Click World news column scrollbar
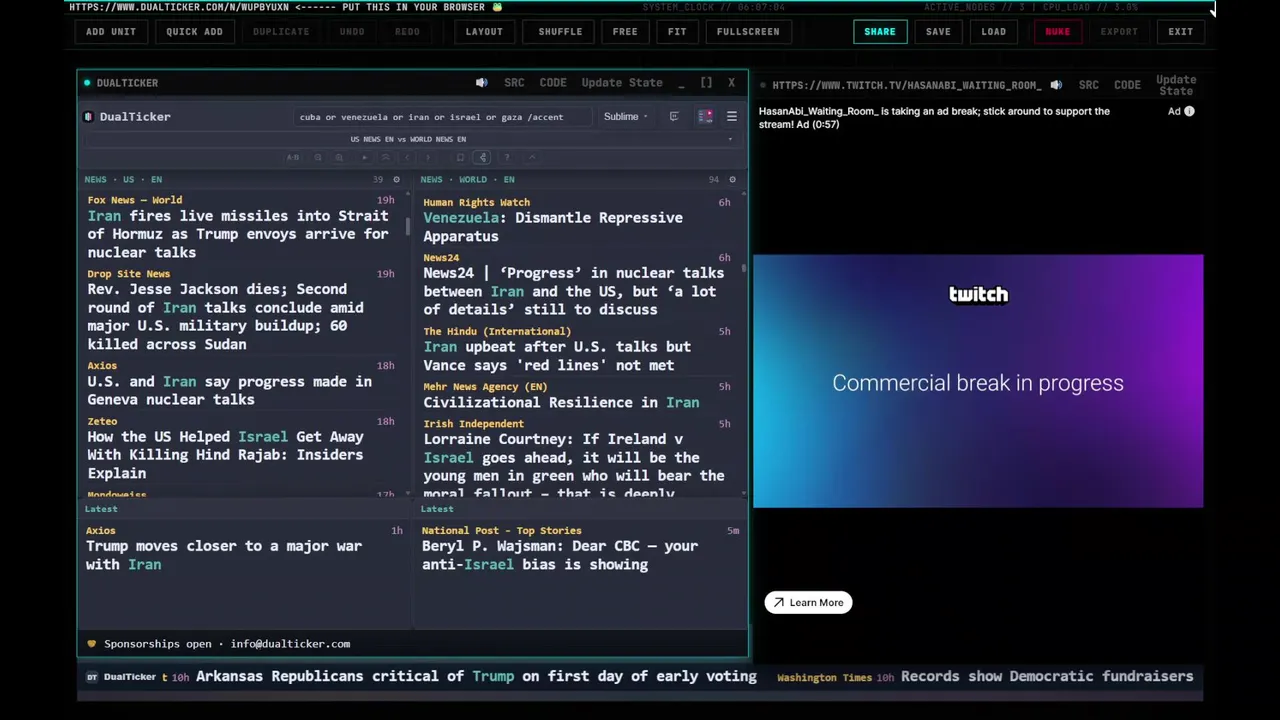 point(744,268)
